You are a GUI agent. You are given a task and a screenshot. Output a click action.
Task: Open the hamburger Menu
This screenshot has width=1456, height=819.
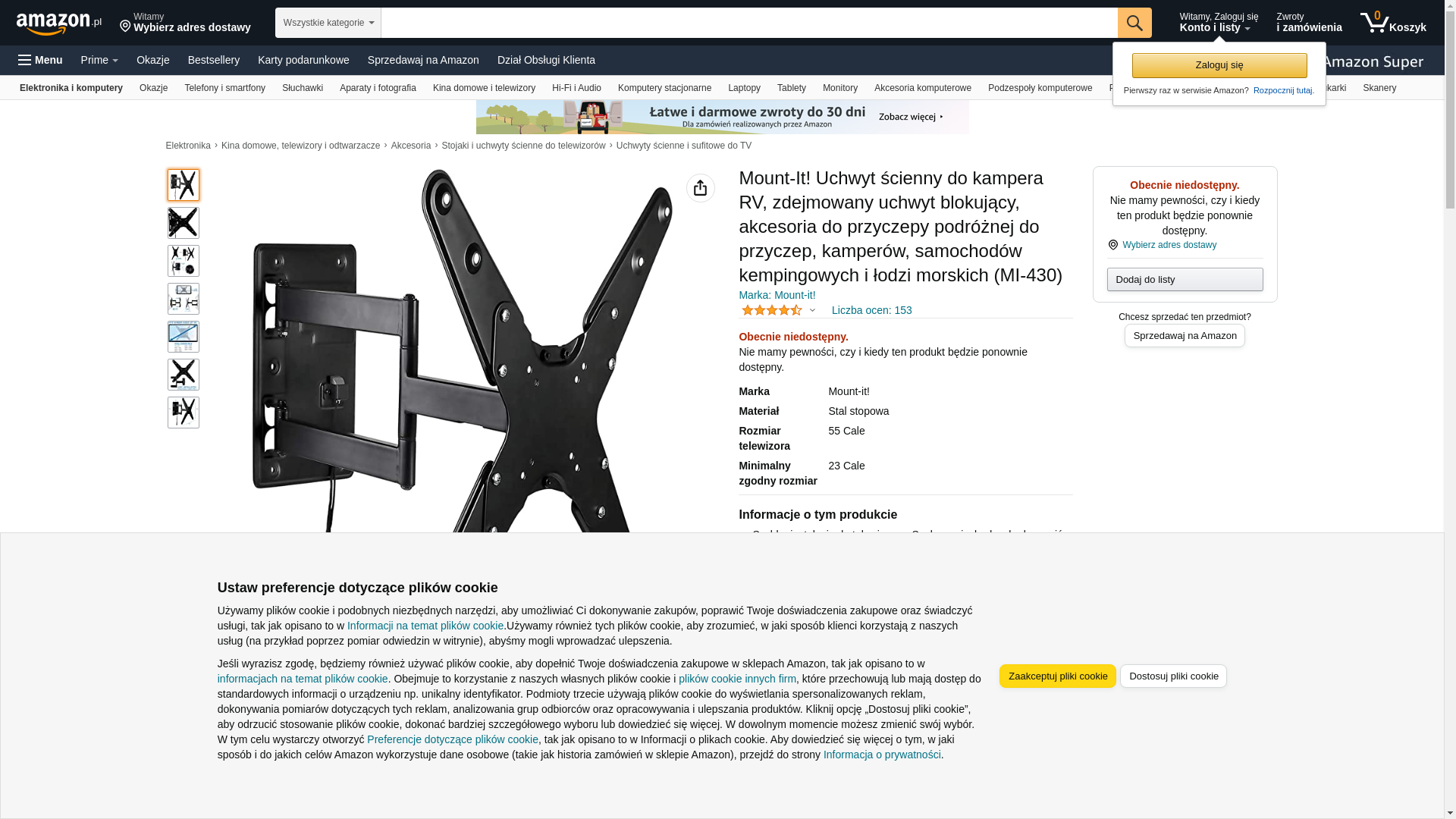pyautogui.click(x=41, y=60)
